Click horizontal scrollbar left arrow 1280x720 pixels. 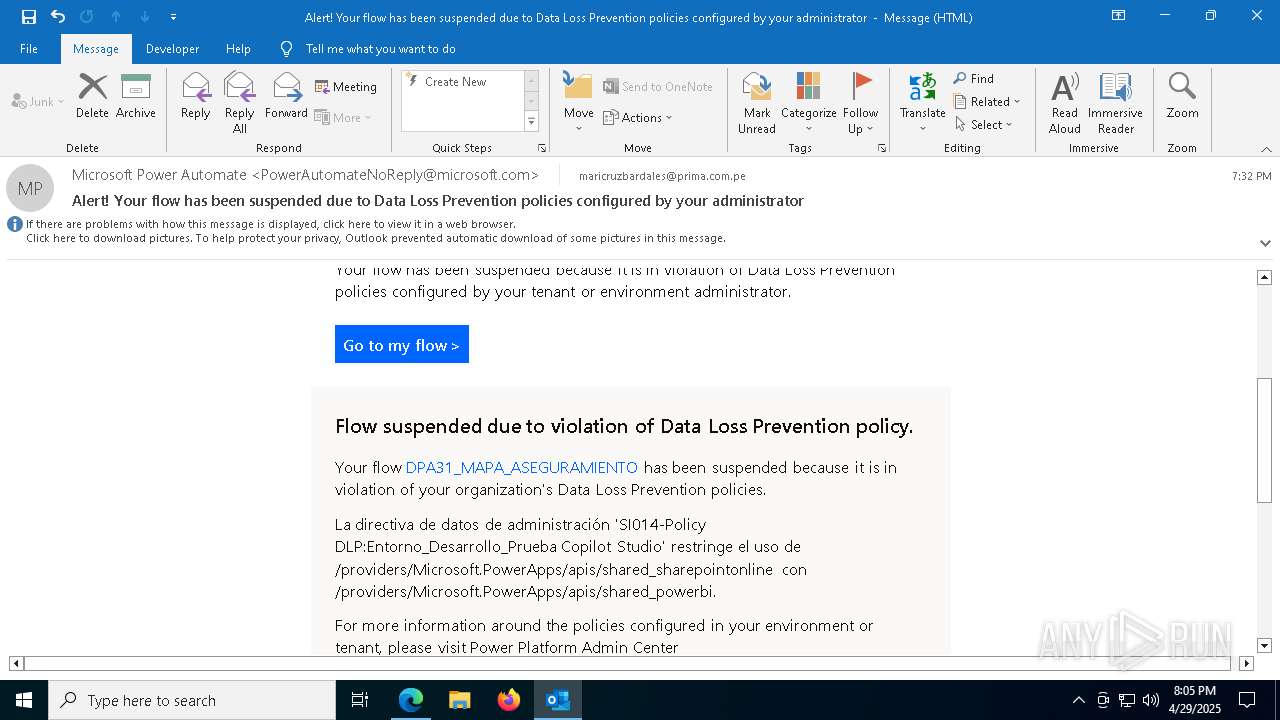(16, 663)
